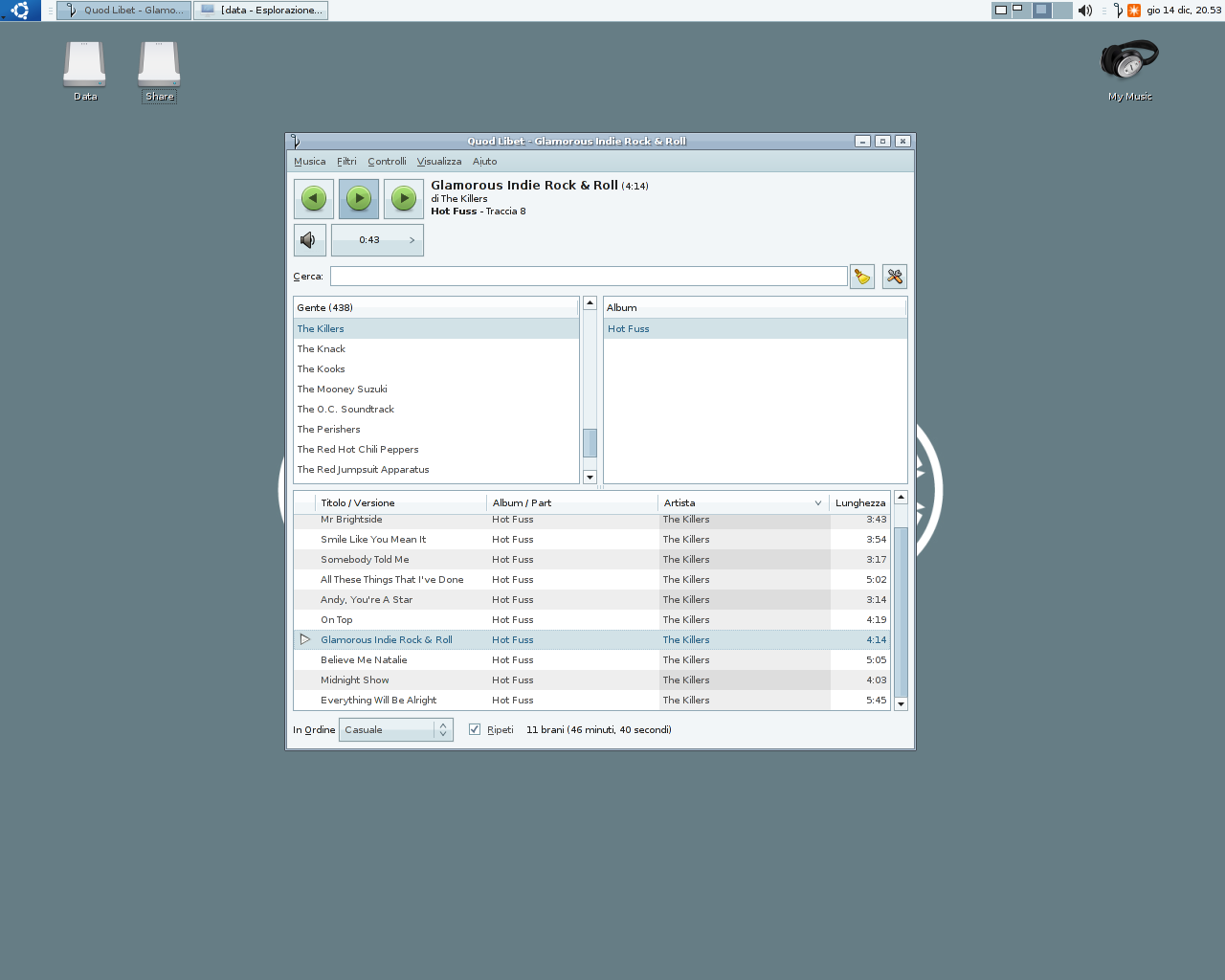The image size is (1225, 980).
Task: Select the song On Top
Action: (x=591, y=619)
